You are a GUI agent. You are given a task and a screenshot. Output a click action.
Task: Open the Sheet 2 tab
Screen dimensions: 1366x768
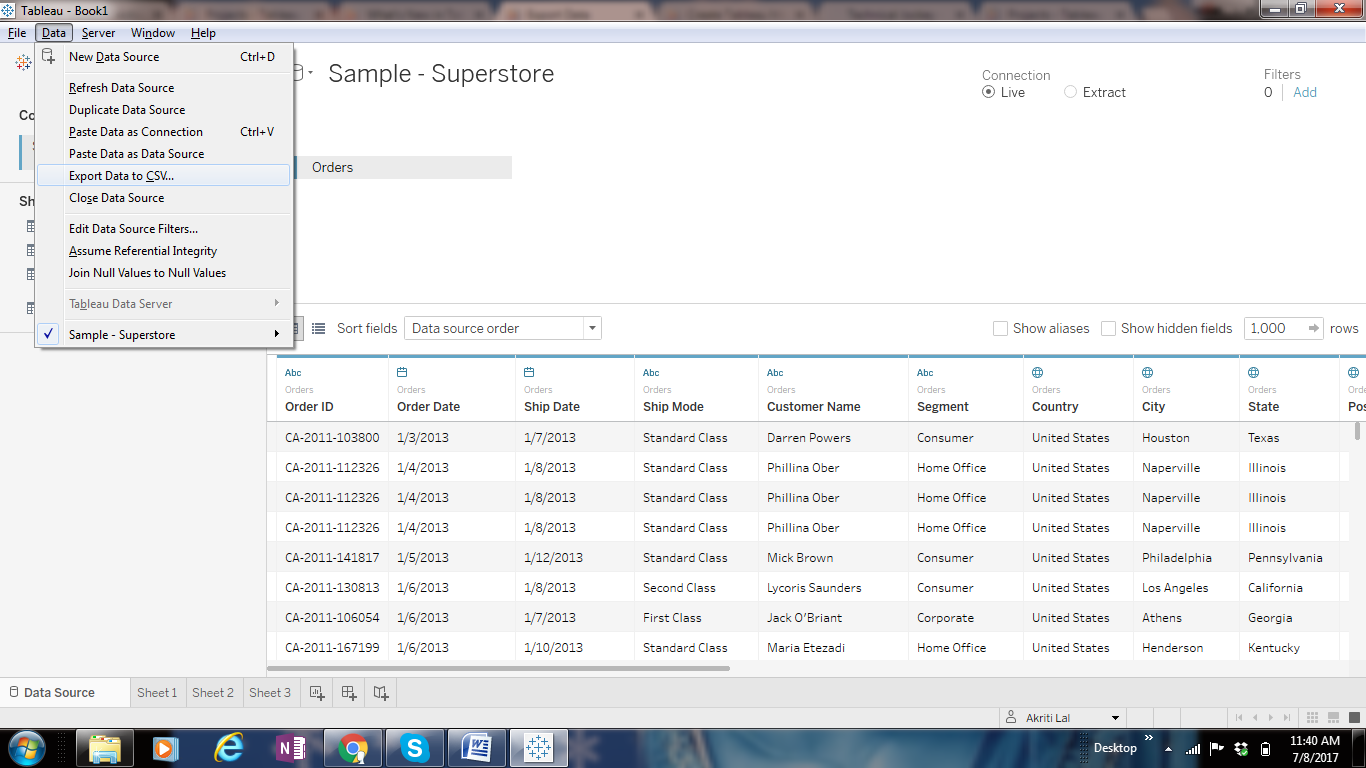click(213, 692)
